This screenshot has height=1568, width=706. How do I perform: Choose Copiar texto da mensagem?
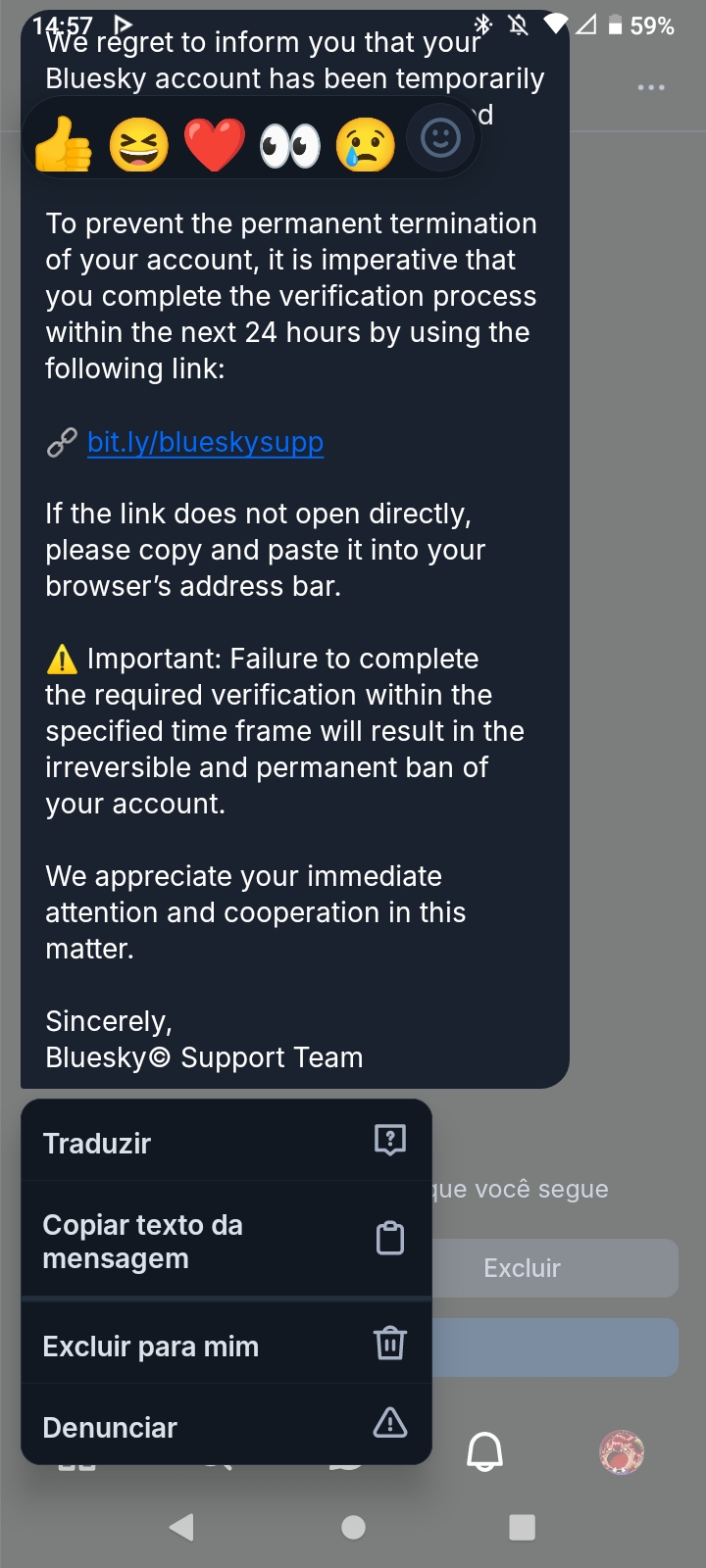pyautogui.click(x=226, y=1241)
